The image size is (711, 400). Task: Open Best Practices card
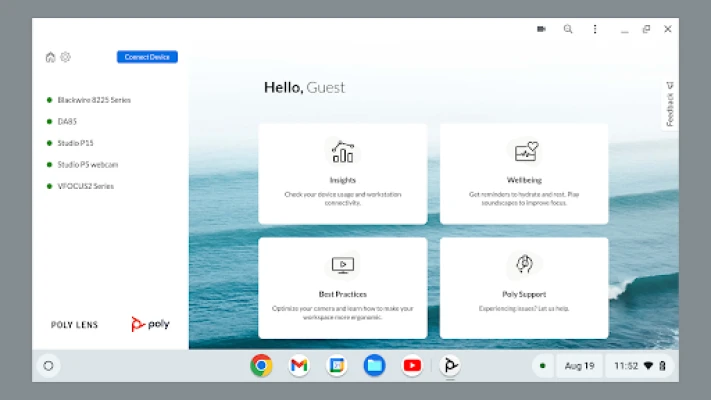tap(342, 287)
